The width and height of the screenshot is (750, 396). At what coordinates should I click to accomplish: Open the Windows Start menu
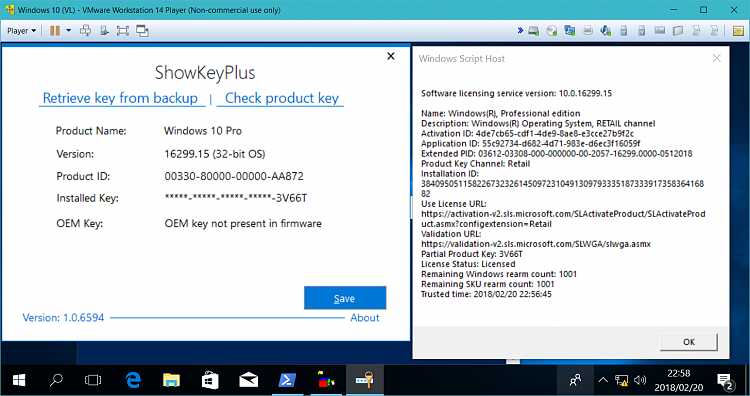19,380
